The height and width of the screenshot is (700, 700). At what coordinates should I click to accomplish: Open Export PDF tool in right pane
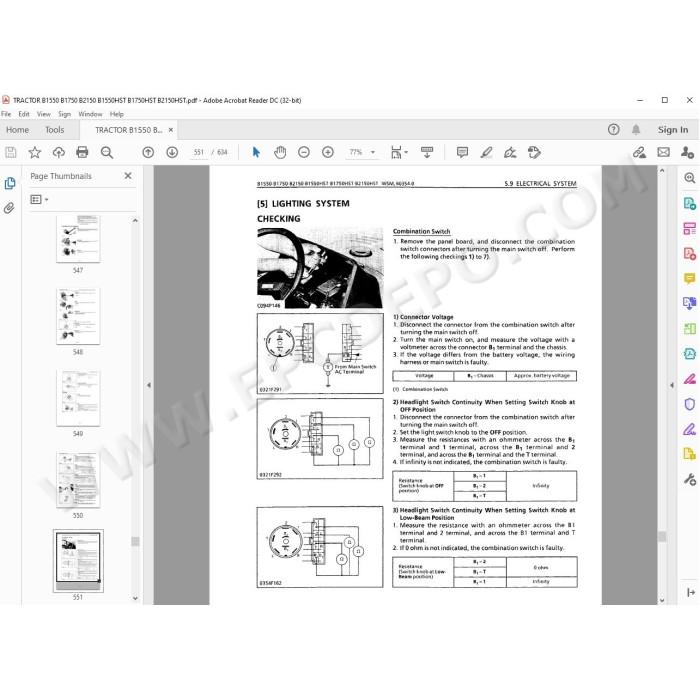690,204
